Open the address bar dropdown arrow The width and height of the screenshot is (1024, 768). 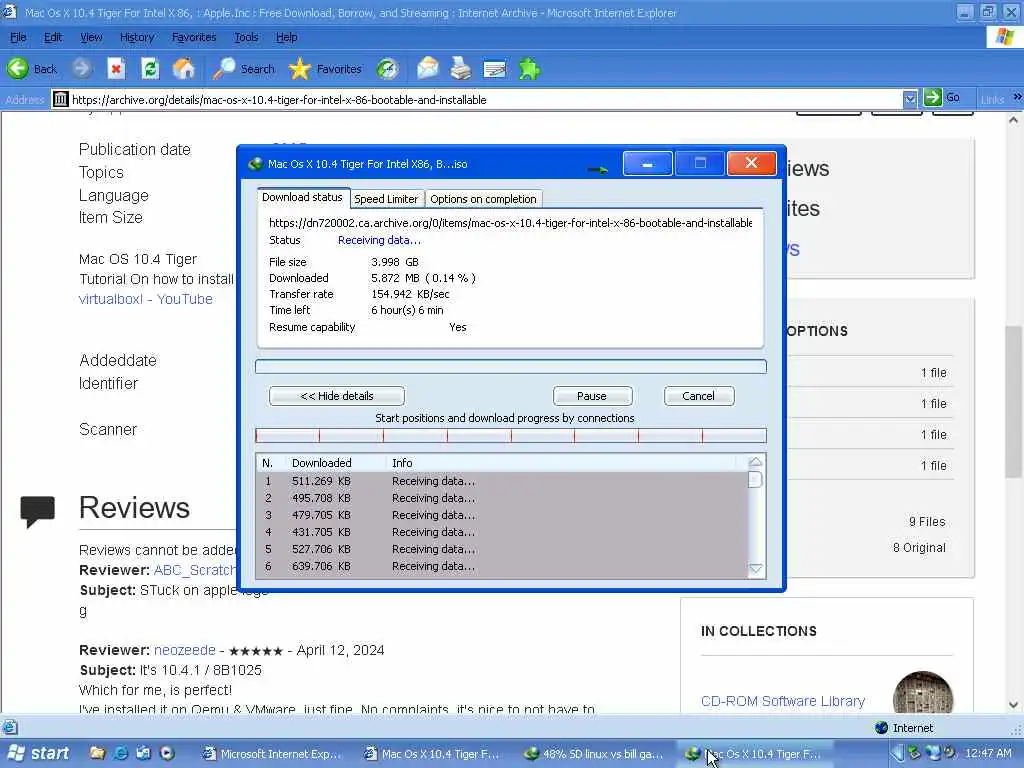910,99
